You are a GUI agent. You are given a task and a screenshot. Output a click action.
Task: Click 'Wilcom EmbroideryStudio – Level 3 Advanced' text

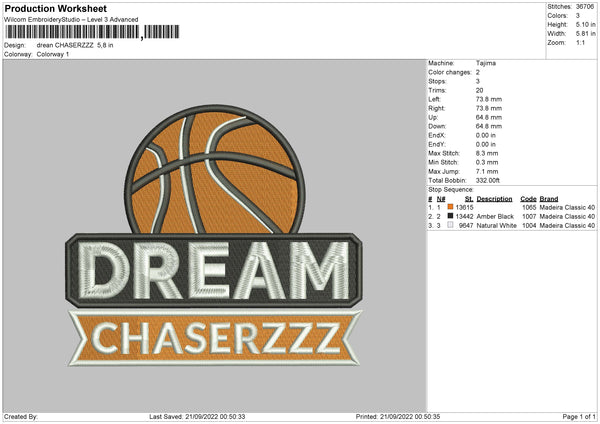click(71, 20)
